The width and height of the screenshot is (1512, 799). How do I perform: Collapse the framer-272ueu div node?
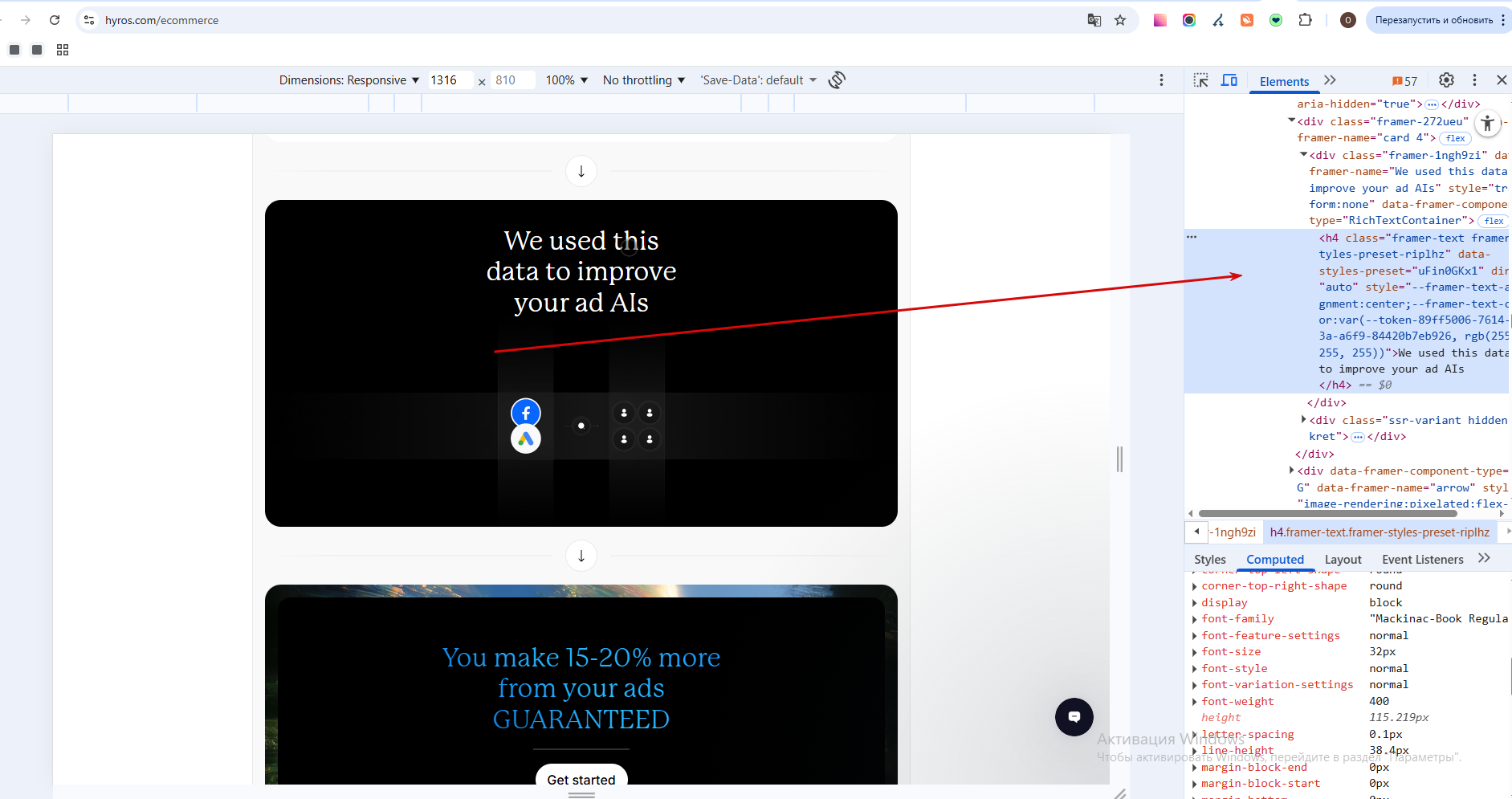1291,120
